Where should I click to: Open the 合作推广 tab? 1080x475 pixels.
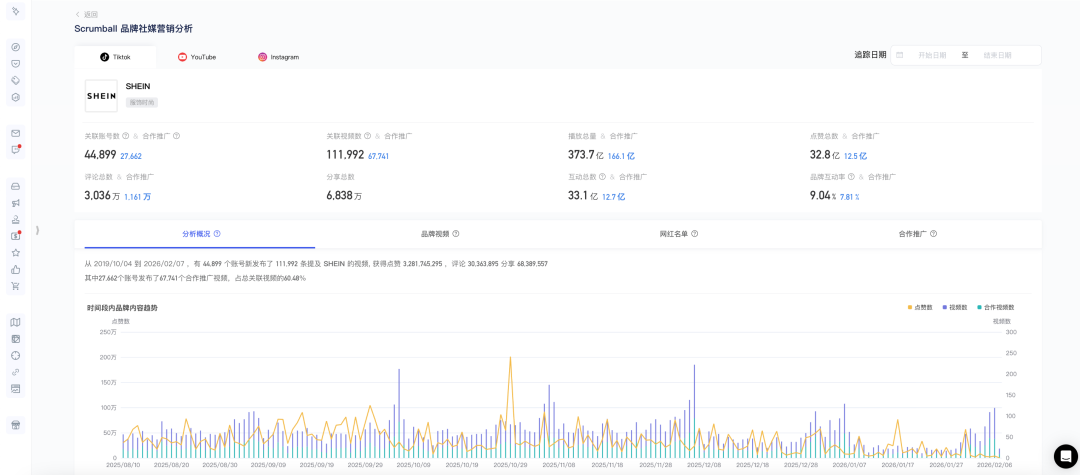[x=917, y=234]
